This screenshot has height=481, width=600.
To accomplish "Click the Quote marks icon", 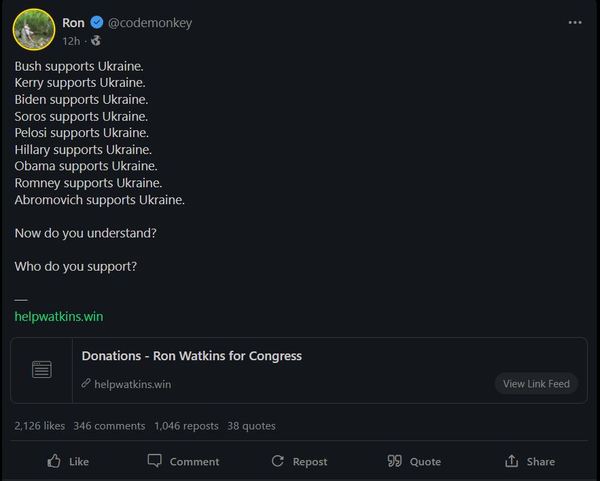I will (394, 461).
